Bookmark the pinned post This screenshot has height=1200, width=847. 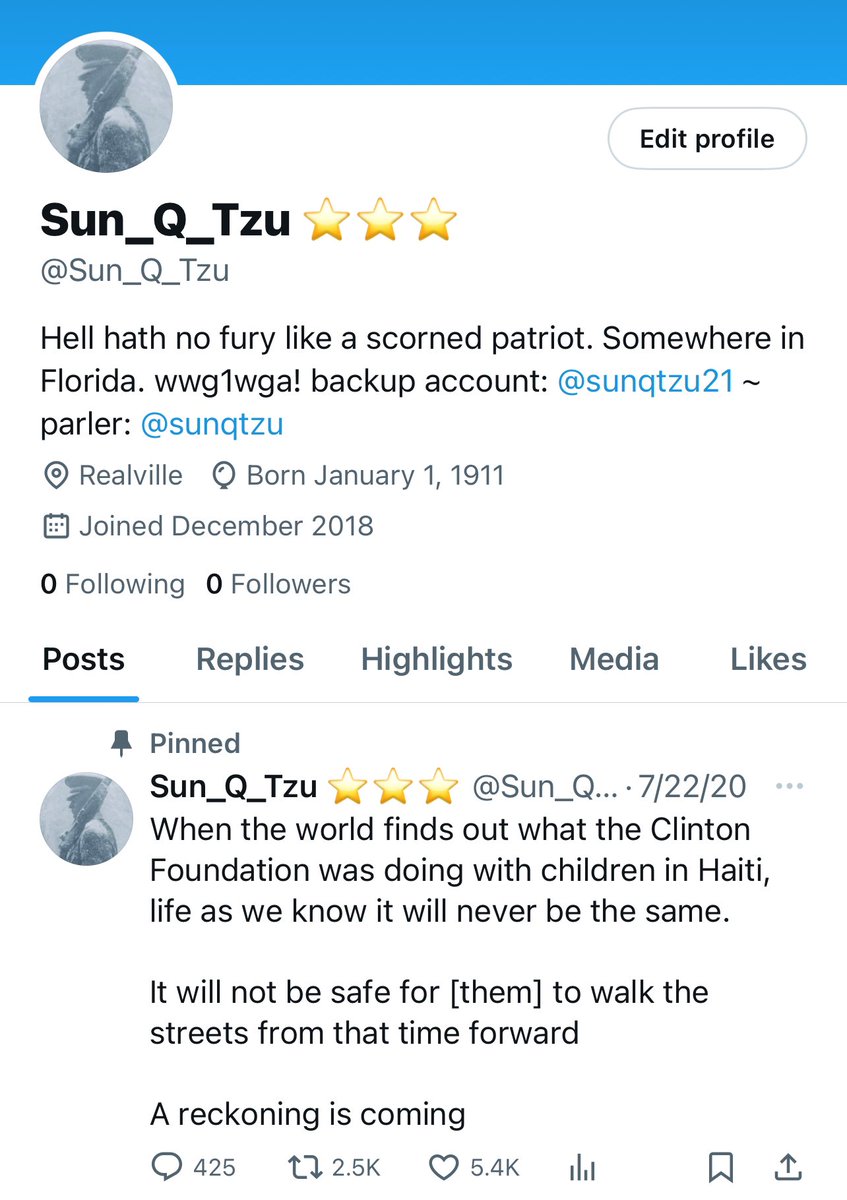721,1167
